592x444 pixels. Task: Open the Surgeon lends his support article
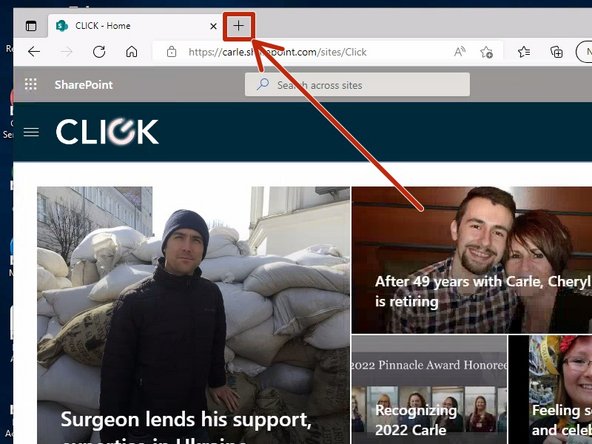coord(193,315)
